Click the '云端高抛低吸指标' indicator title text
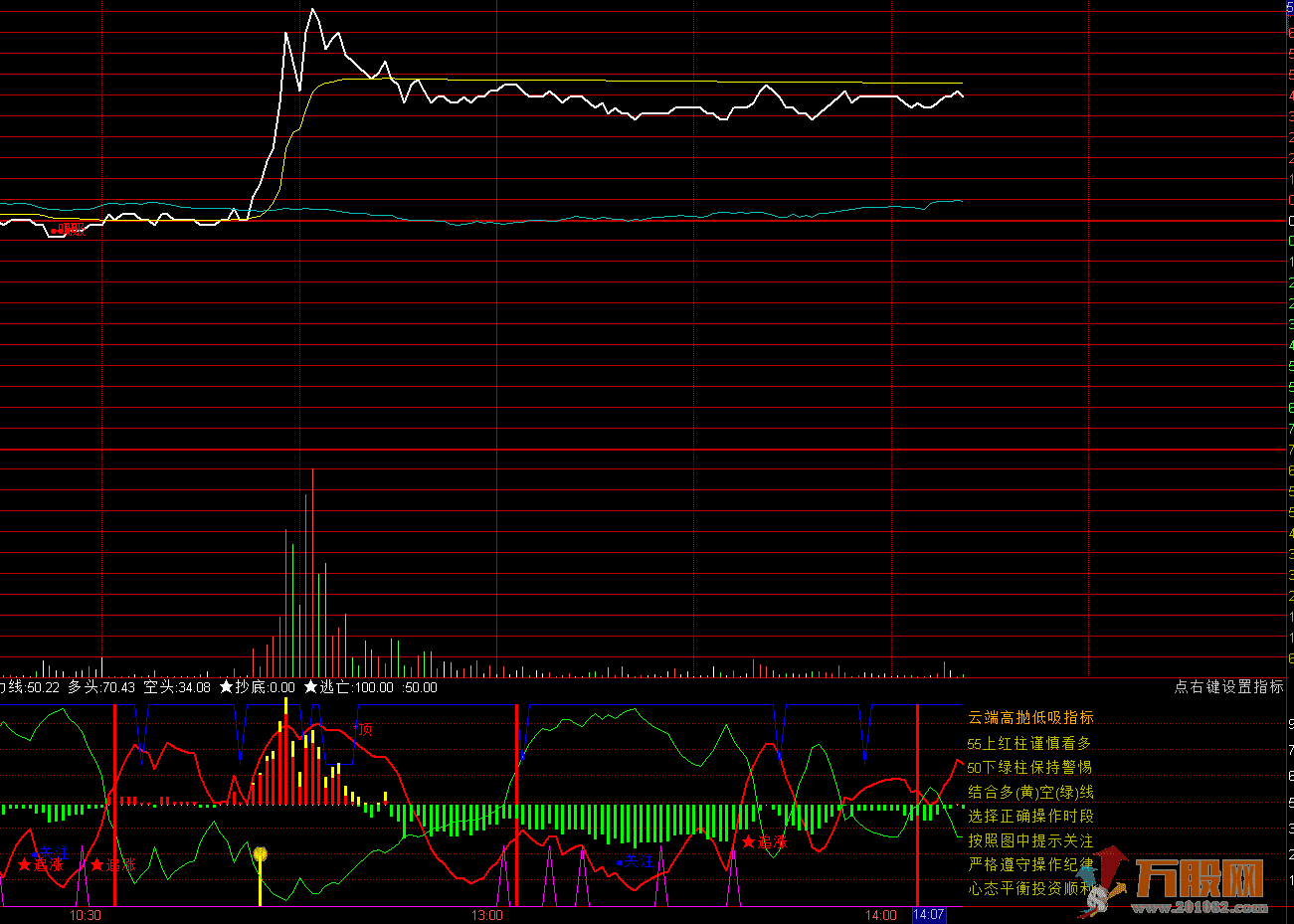Image resolution: width=1294 pixels, height=924 pixels. (x=1030, y=717)
